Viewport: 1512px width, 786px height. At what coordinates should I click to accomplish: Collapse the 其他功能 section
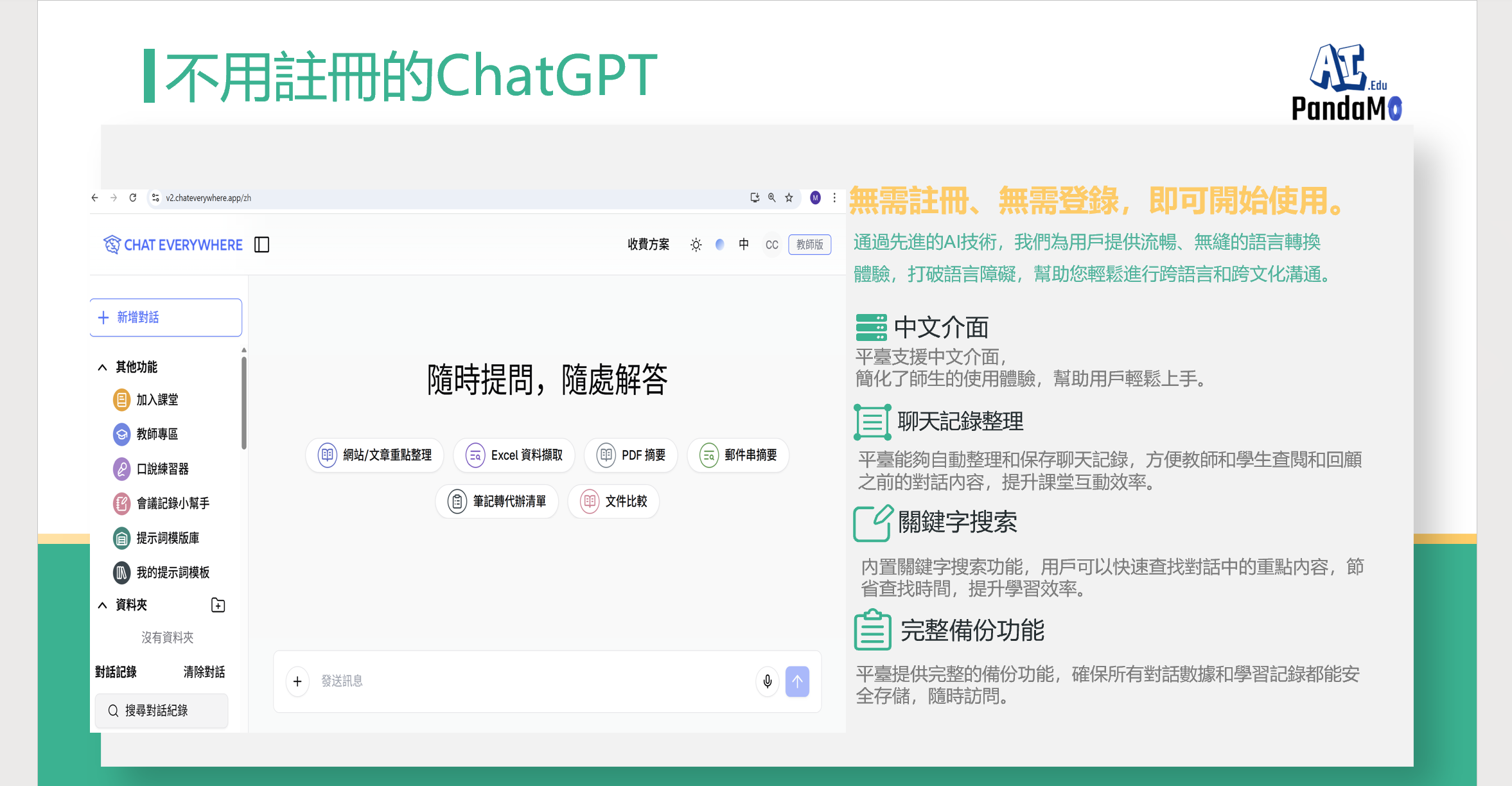[x=102, y=367]
